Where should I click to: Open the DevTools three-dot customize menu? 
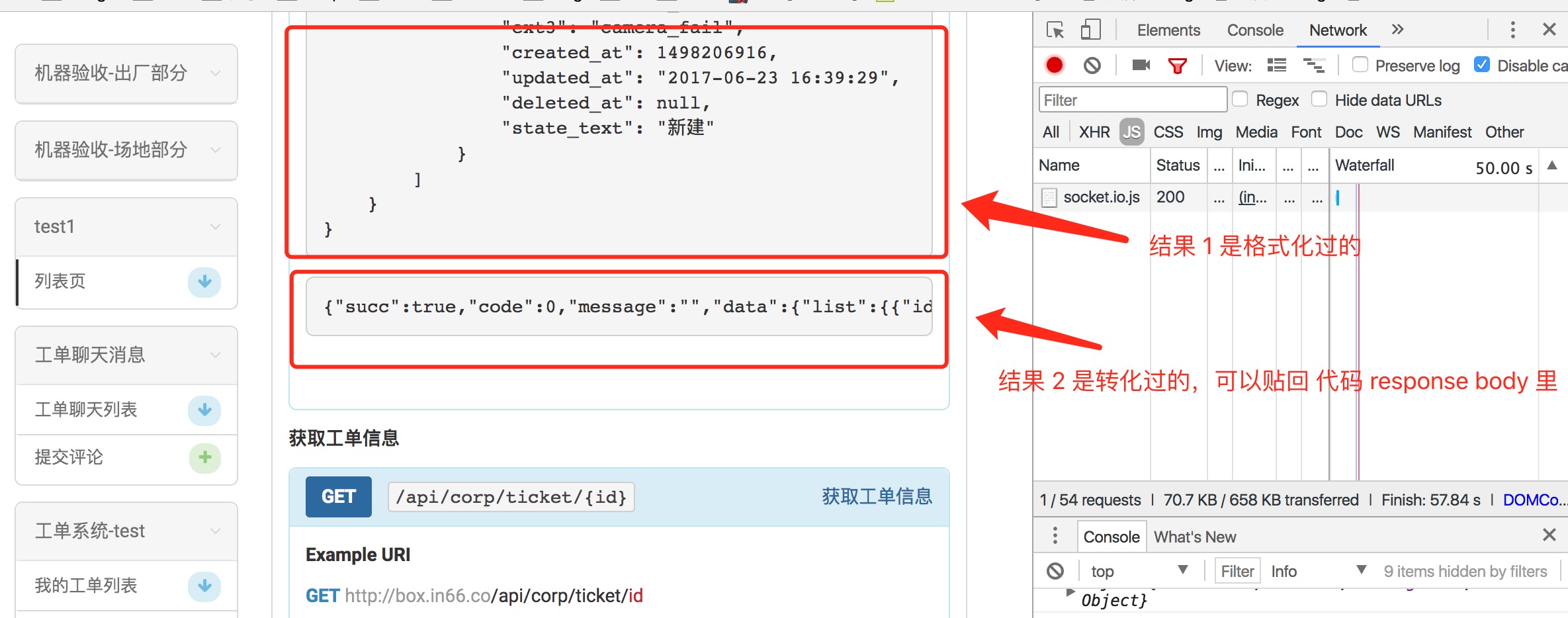[1512, 30]
